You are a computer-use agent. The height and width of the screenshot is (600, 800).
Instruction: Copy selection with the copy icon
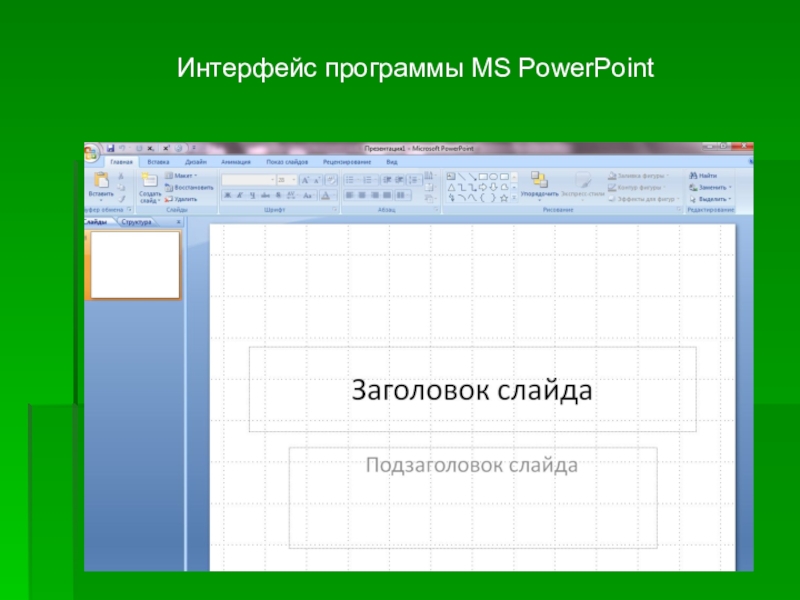pos(121,188)
